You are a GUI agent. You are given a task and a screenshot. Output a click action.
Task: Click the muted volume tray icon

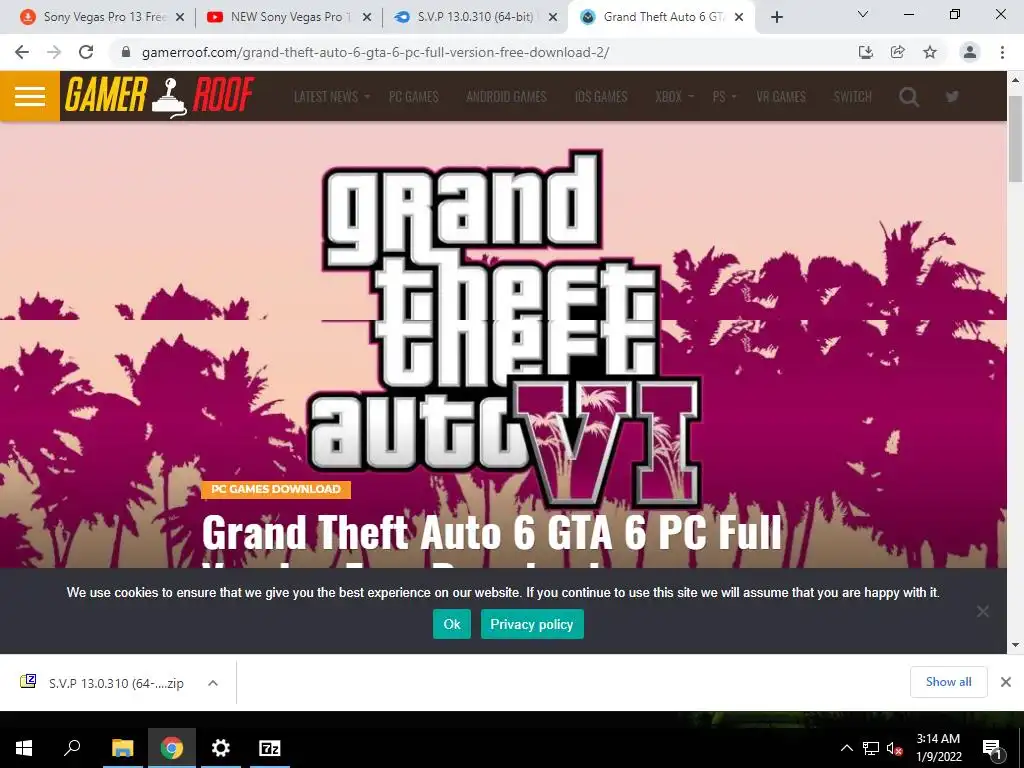[x=894, y=748]
